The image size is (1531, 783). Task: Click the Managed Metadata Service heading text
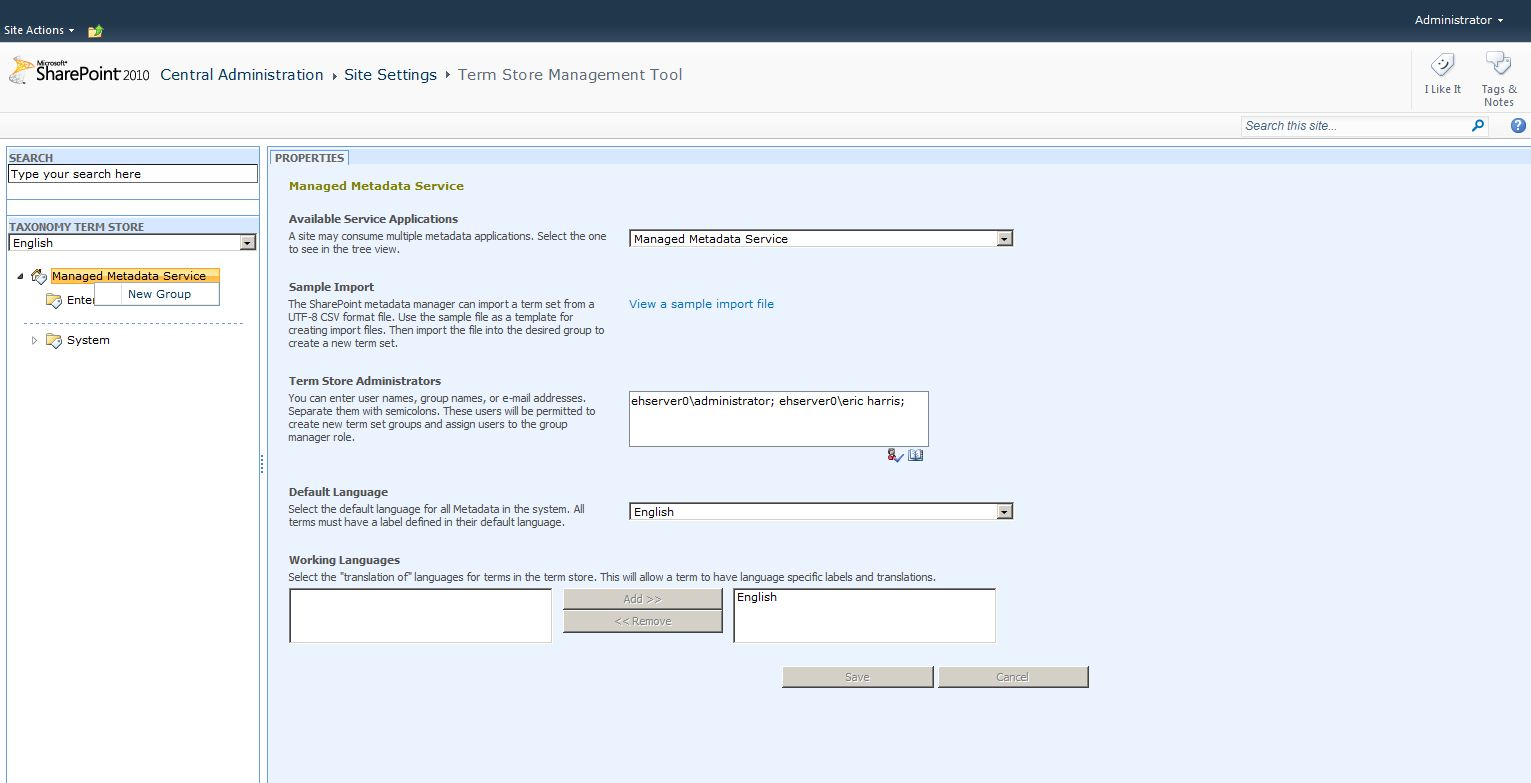coord(376,186)
